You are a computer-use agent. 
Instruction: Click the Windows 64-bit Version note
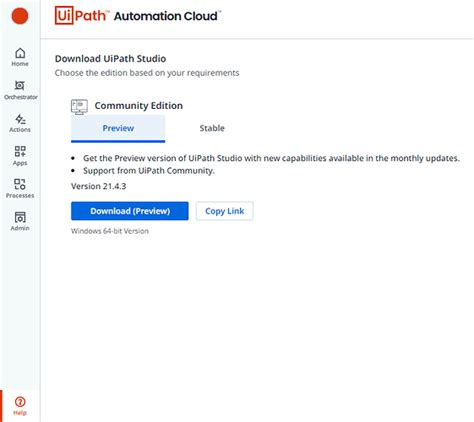pyautogui.click(x=110, y=231)
